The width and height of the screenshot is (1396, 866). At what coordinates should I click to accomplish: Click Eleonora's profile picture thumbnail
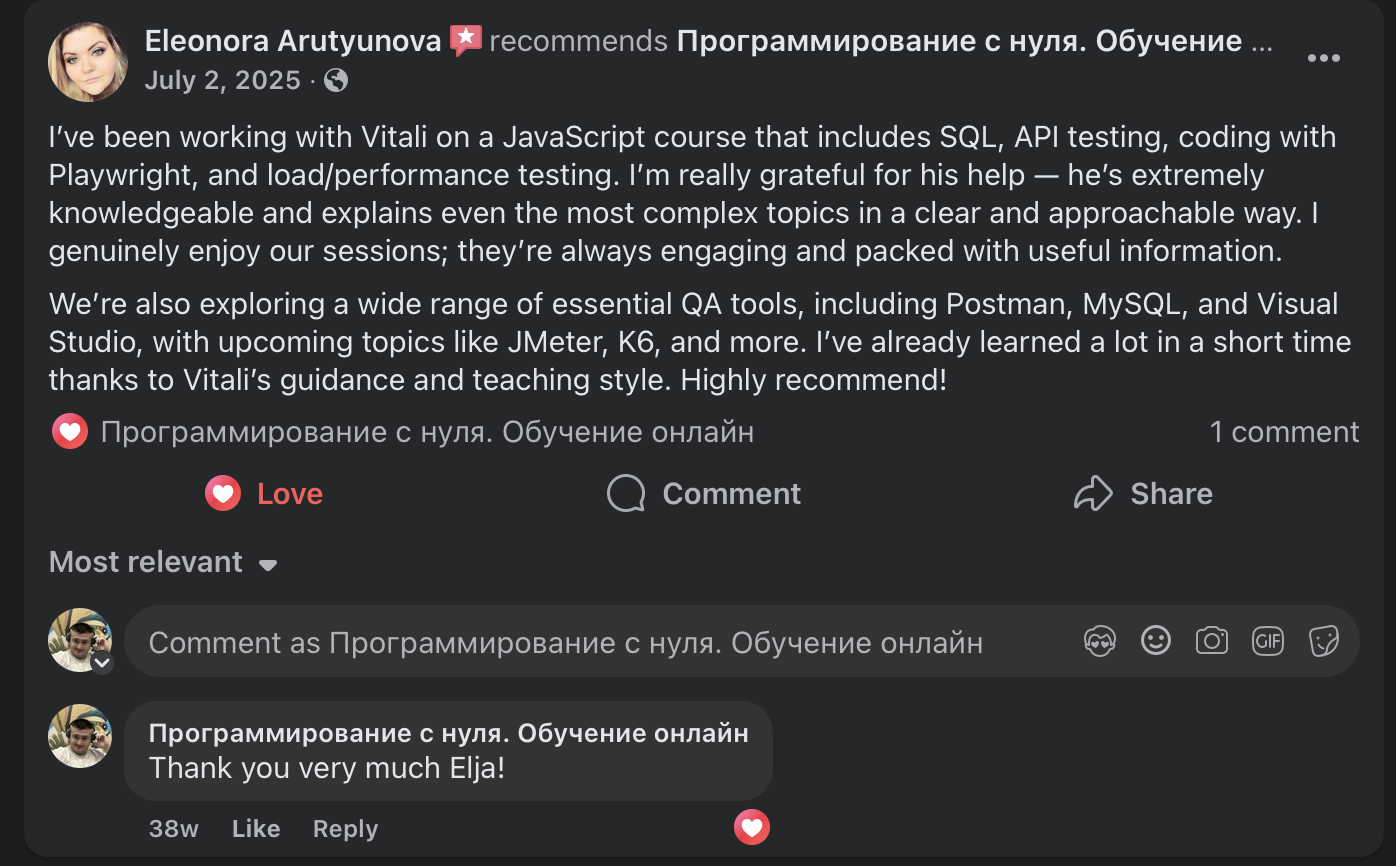(88, 62)
